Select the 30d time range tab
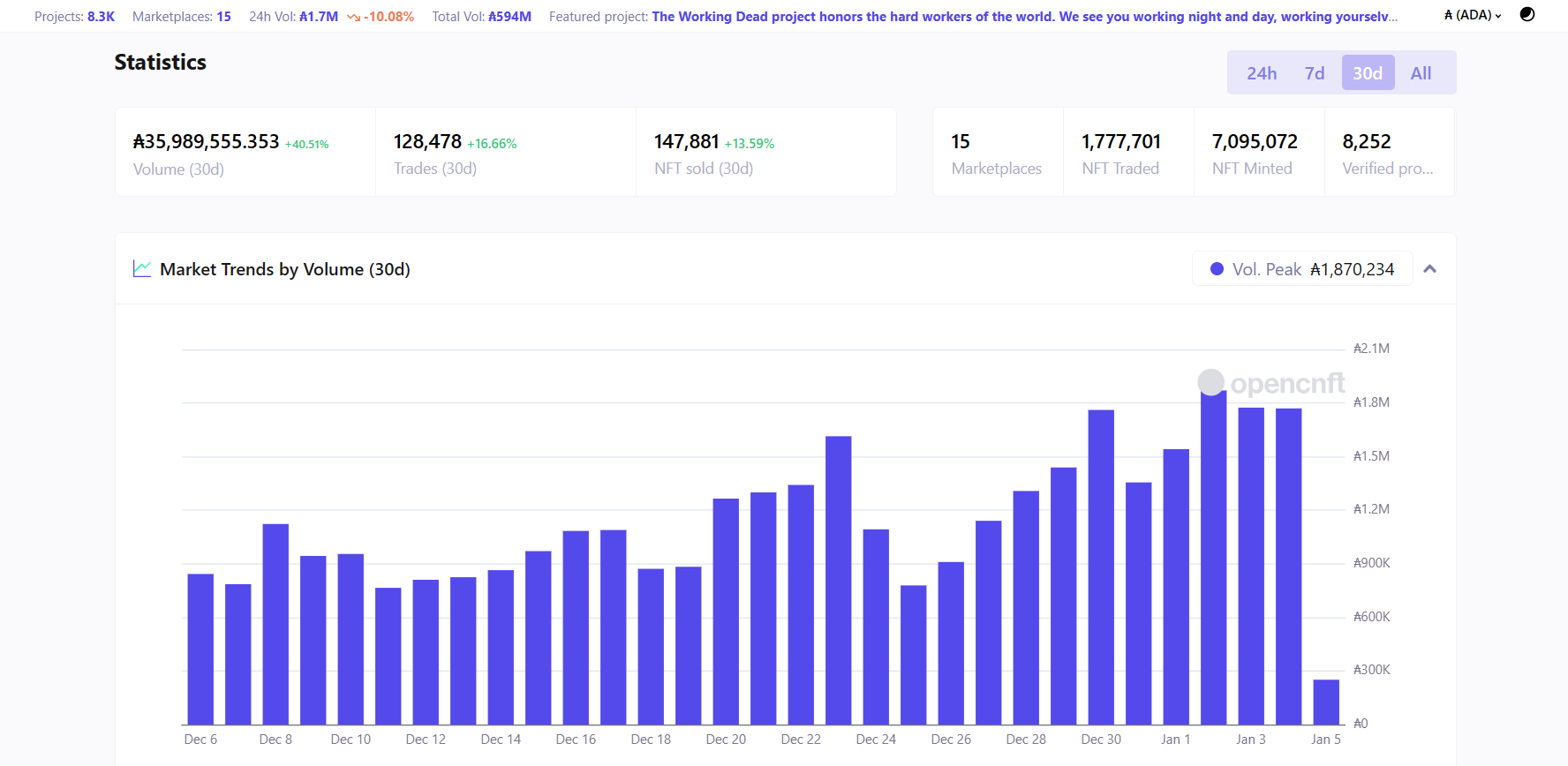Image resolution: width=1568 pixels, height=766 pixels. [1368, 73]
